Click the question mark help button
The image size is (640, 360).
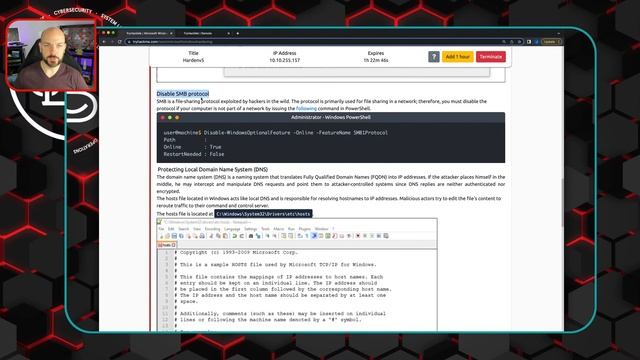434,57
